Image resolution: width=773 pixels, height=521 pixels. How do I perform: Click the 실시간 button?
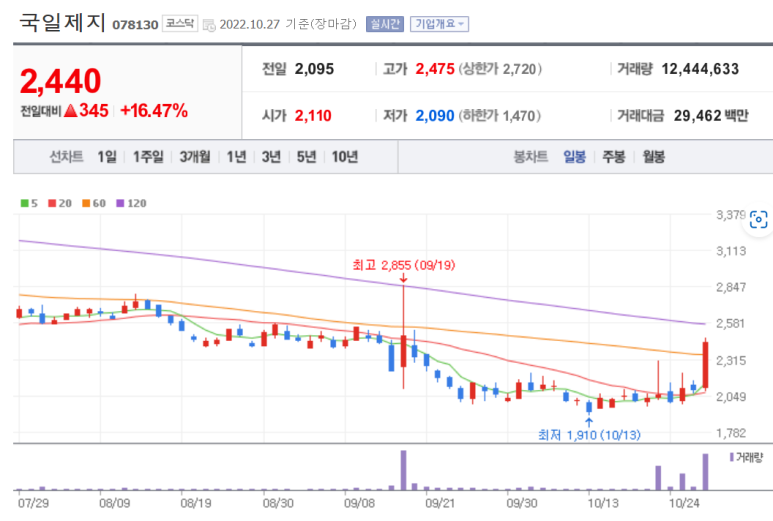click(x=385, y=24)
